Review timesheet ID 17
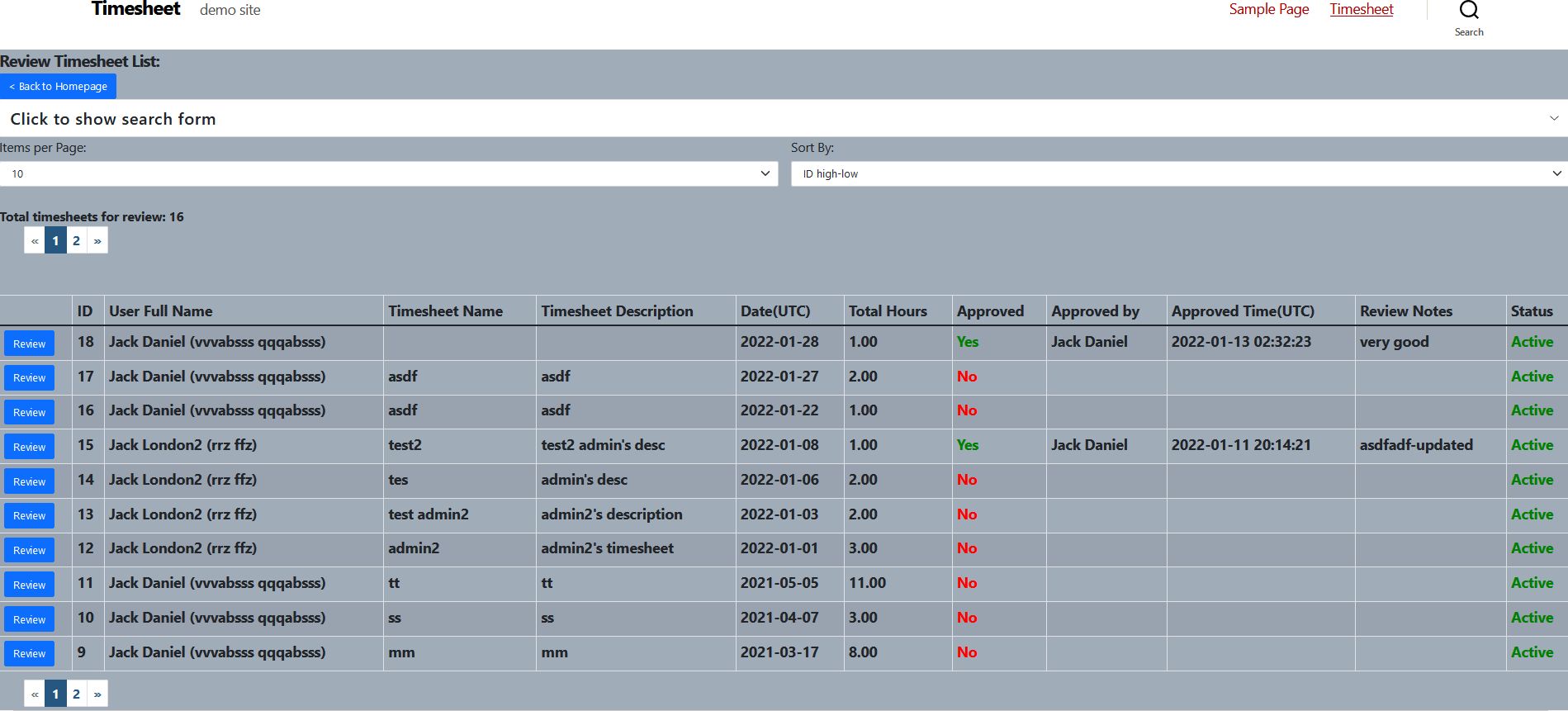Viewport: 1568px width, 711px height. coord(30,377)
